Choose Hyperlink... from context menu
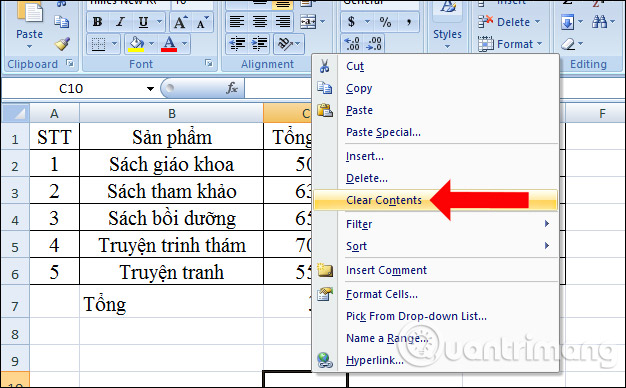 tap(435, 360)
